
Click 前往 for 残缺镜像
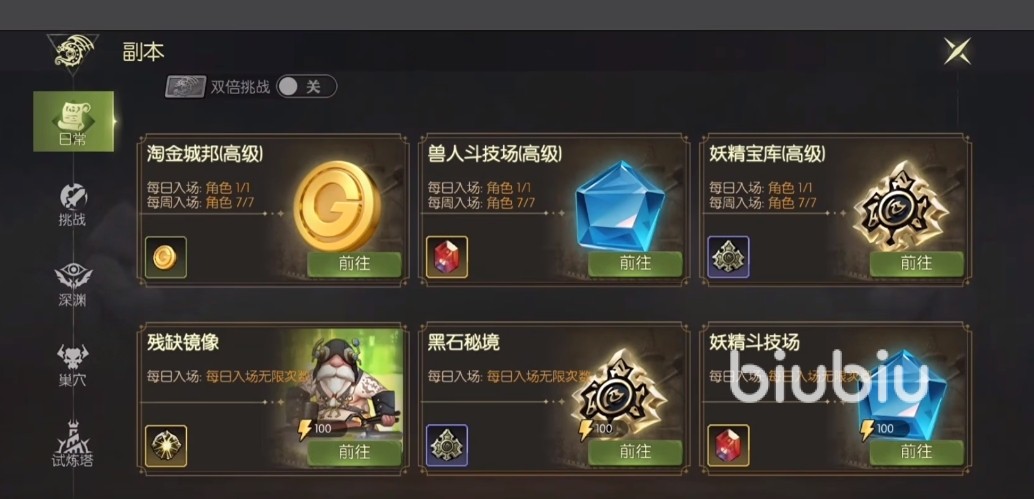(x=355, y=452)
